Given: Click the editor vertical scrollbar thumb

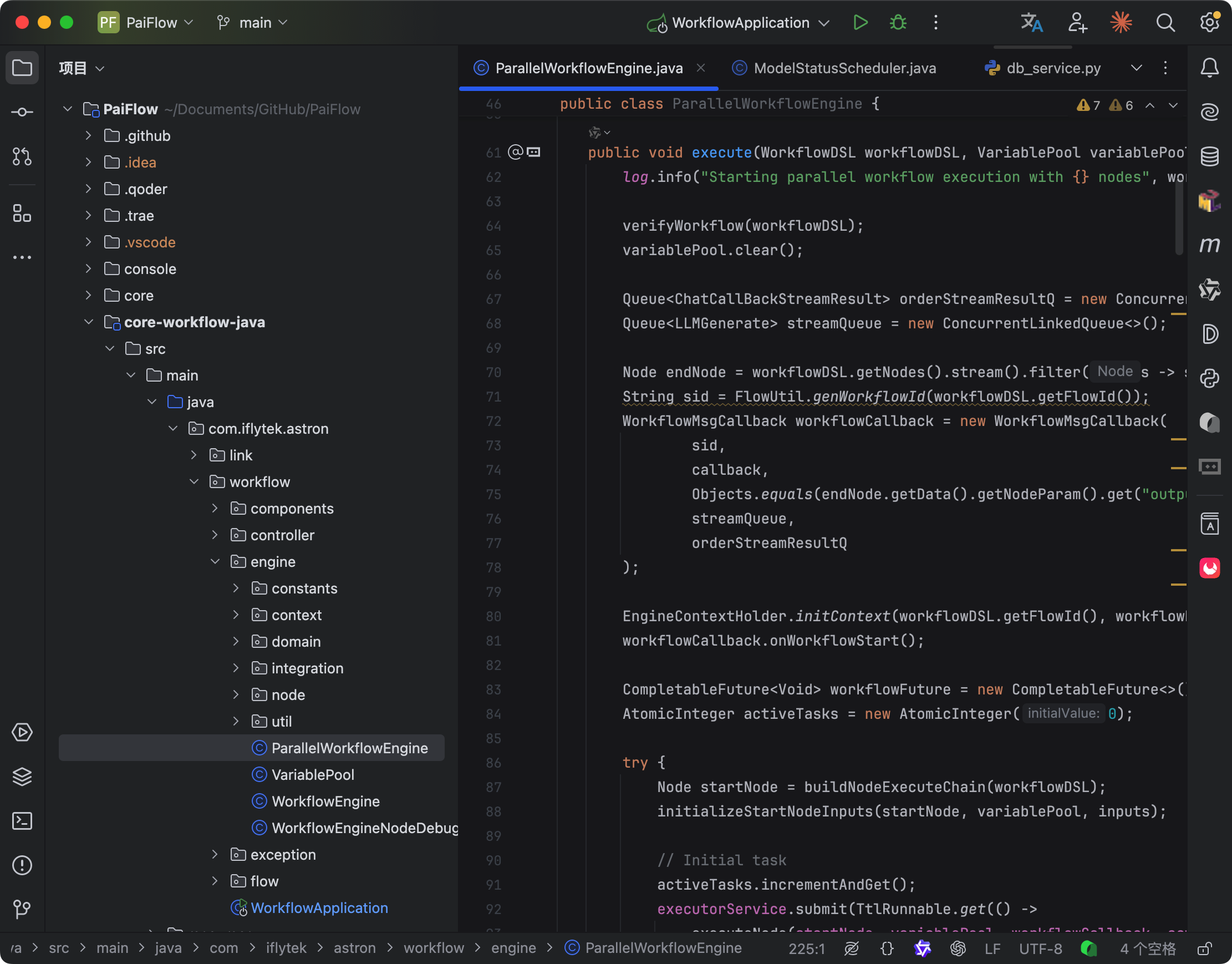Looking at the screenshot, I should 1178,217.
